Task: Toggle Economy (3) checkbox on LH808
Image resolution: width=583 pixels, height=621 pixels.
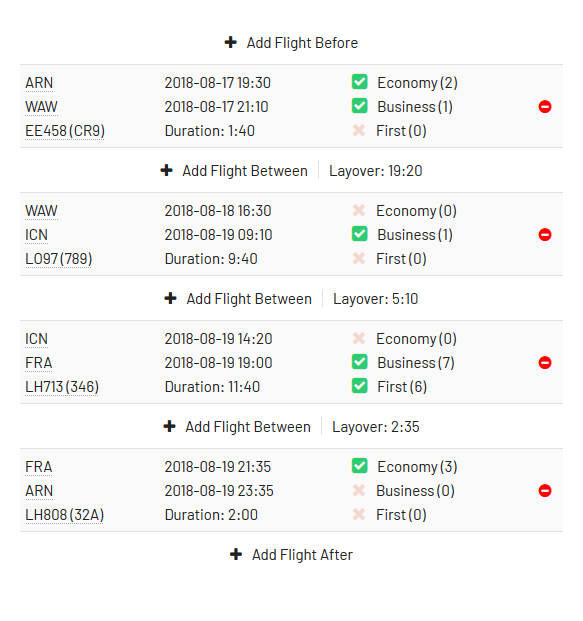Action: click(360, 466)
